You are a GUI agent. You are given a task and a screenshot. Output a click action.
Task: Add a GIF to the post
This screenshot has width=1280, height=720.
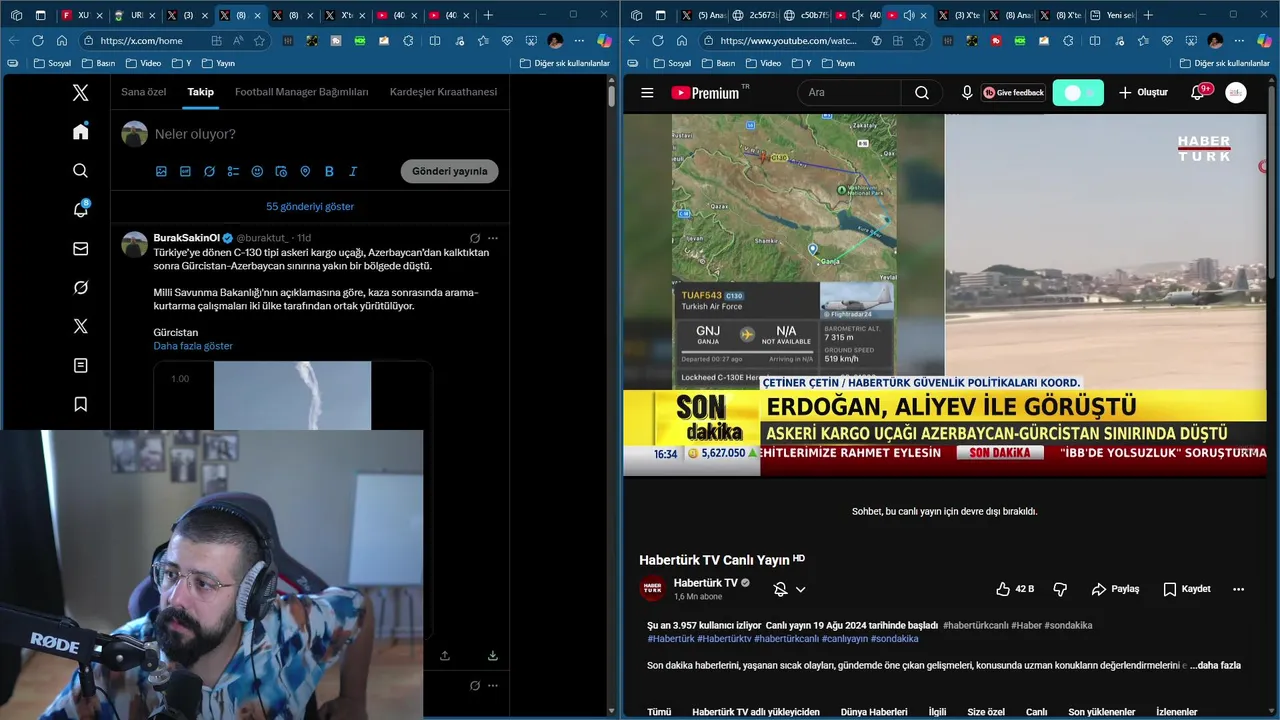pyautogui.click(x=185, y=171)
